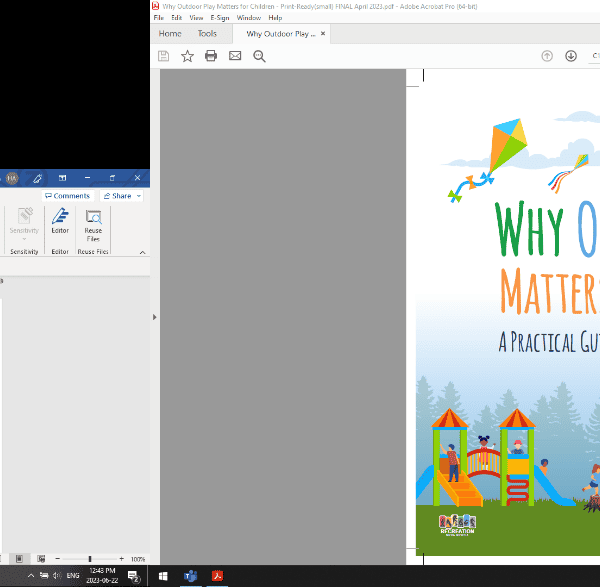The image size is (600, 587).
Task: Switch to the Tools tab in Acrobat
Action: point(207,34)
